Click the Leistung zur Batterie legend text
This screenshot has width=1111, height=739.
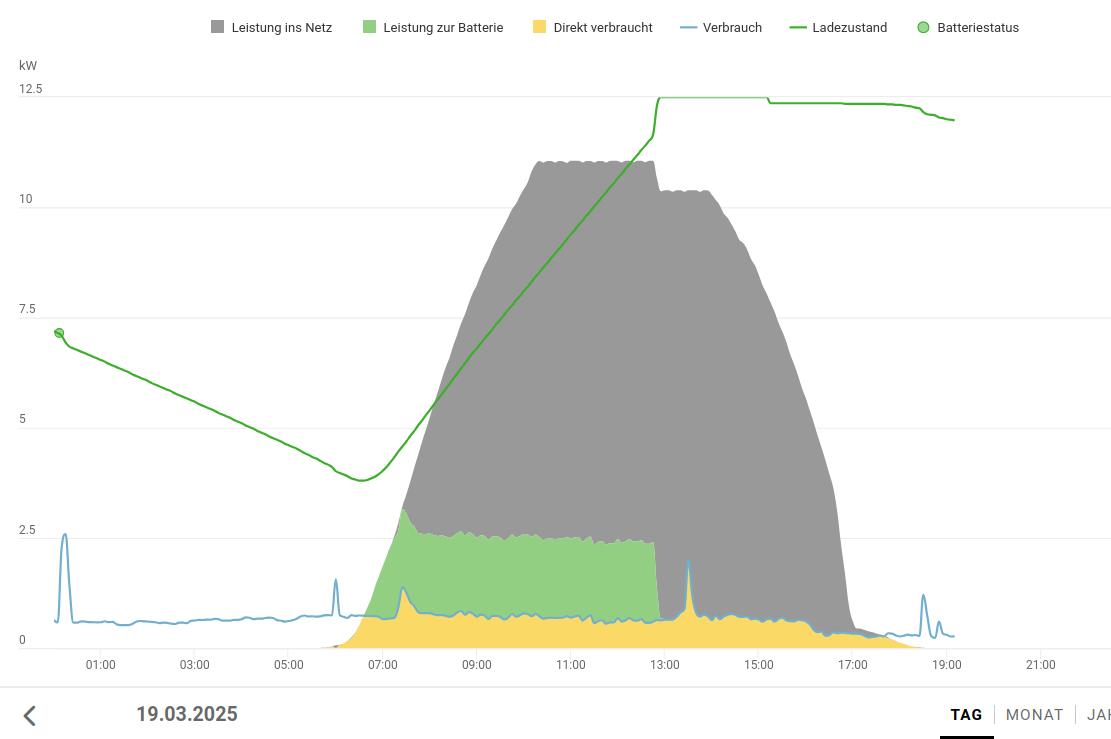coord(443,28)
